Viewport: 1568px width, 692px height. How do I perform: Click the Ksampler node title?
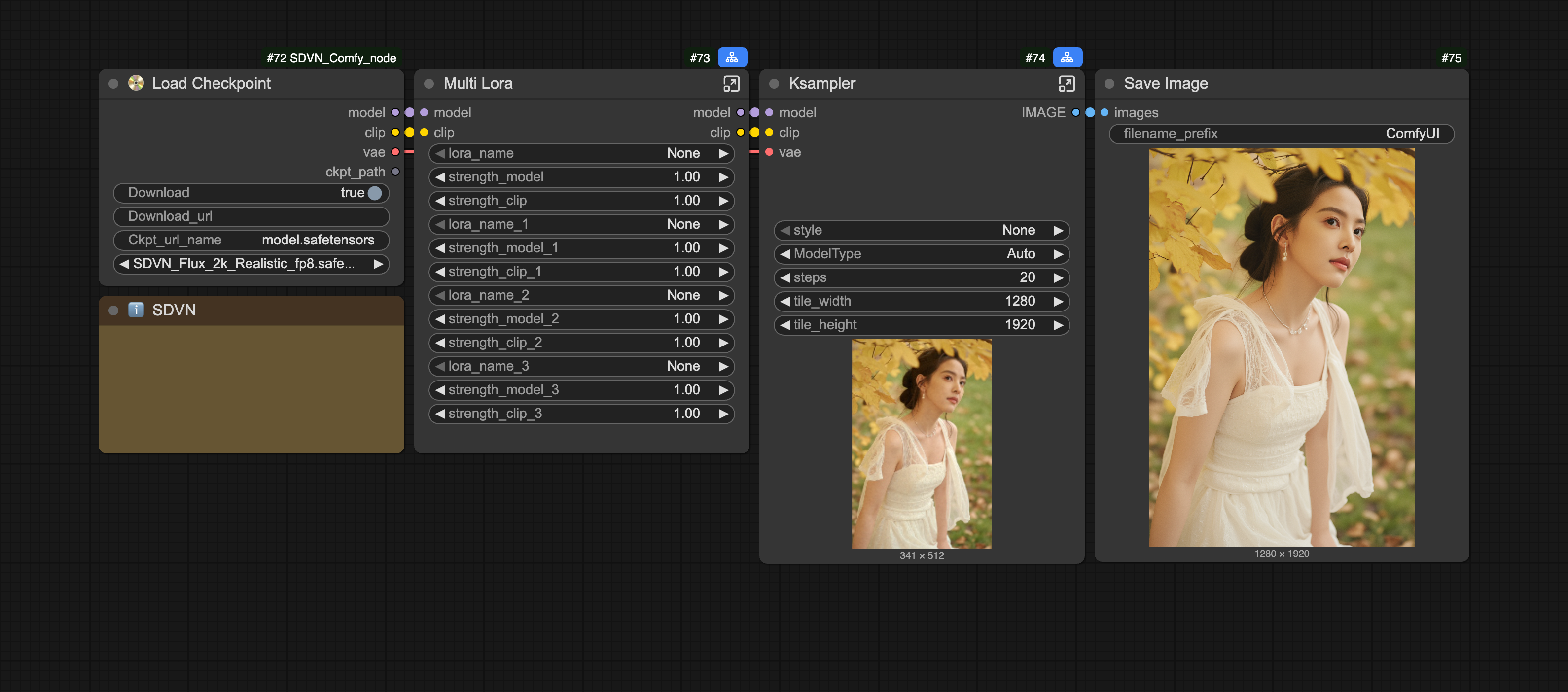(x=822, y=83)
